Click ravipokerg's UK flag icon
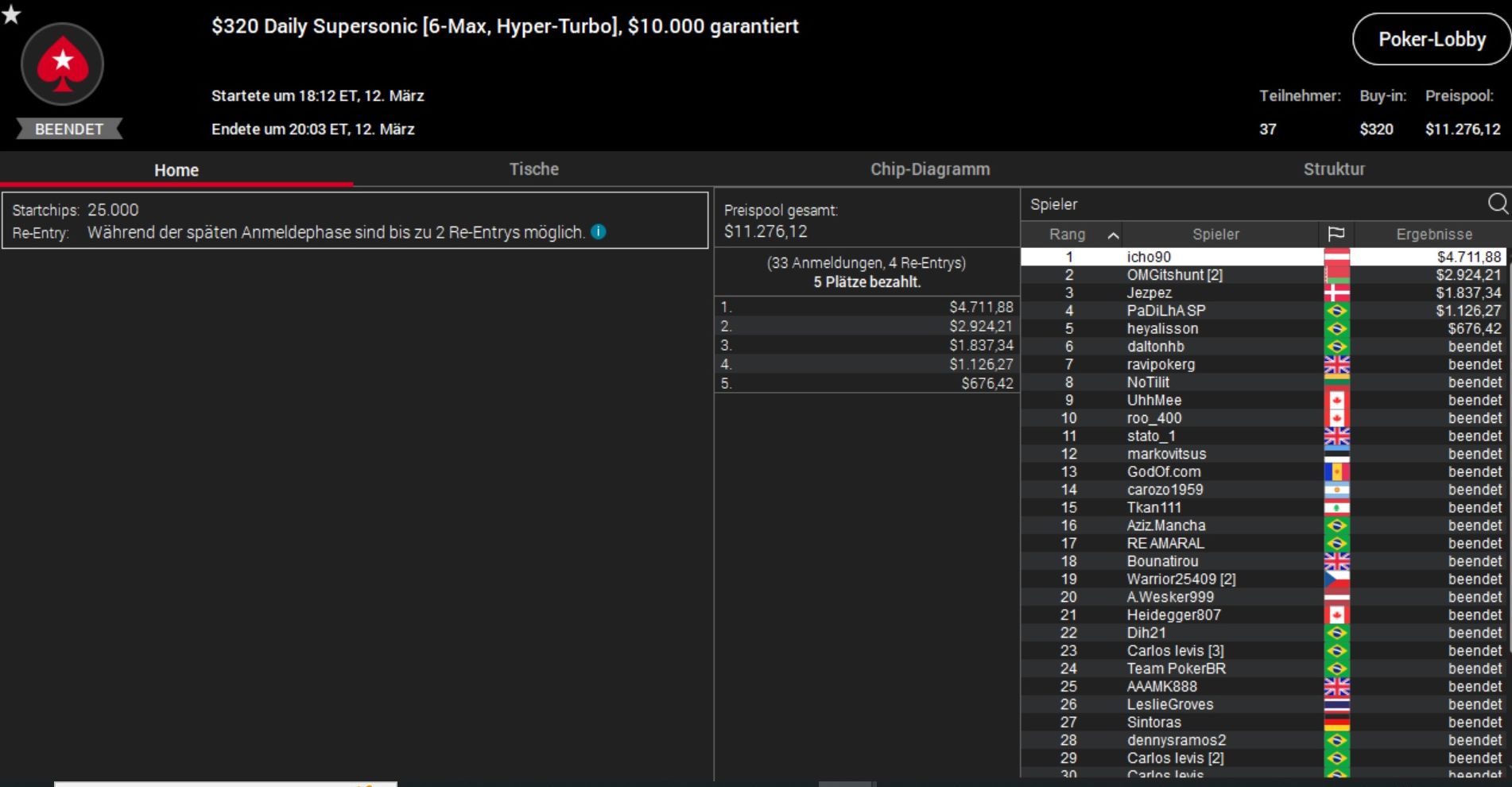 [1336, 364]
